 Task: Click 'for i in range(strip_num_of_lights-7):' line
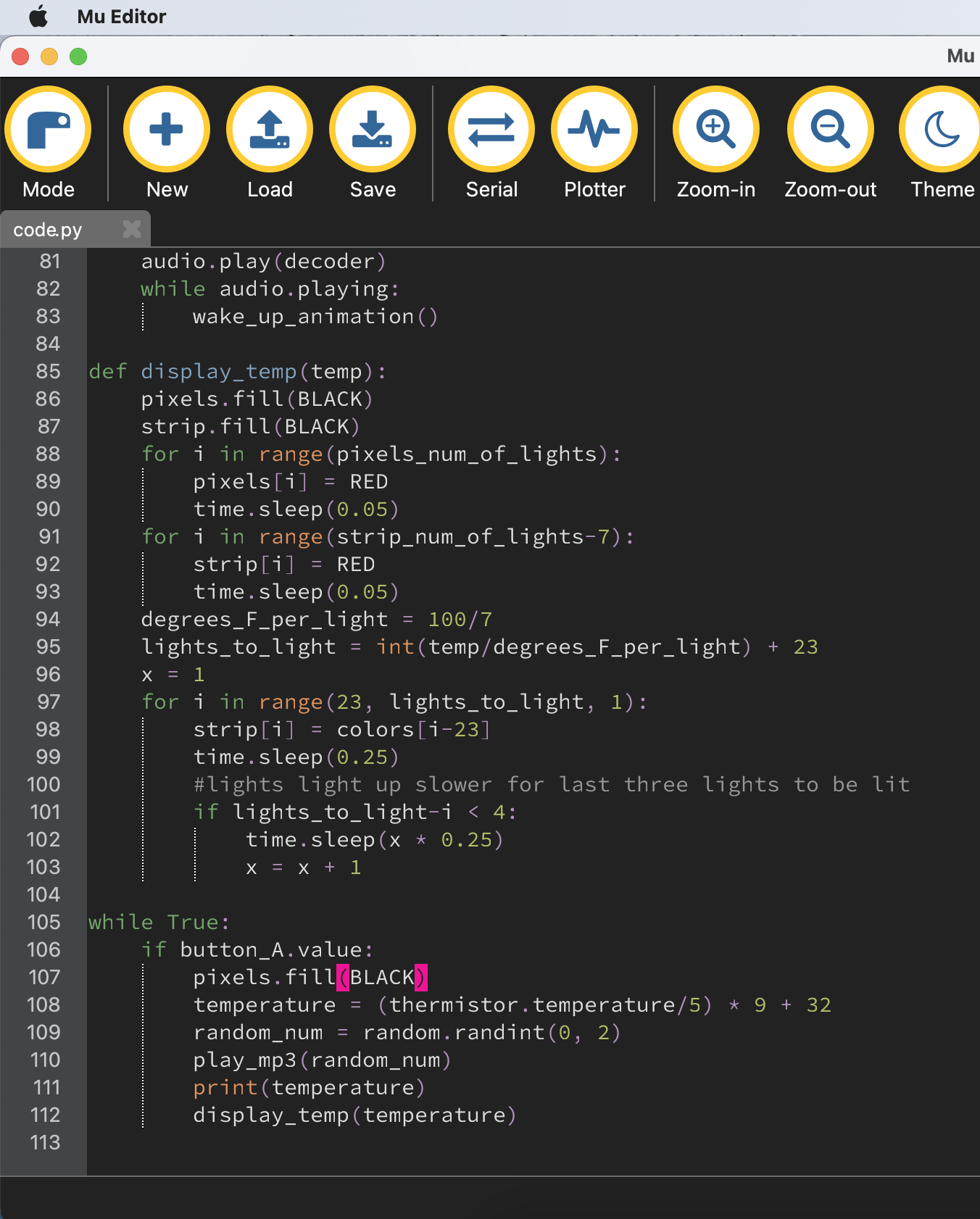click(388, 536)
